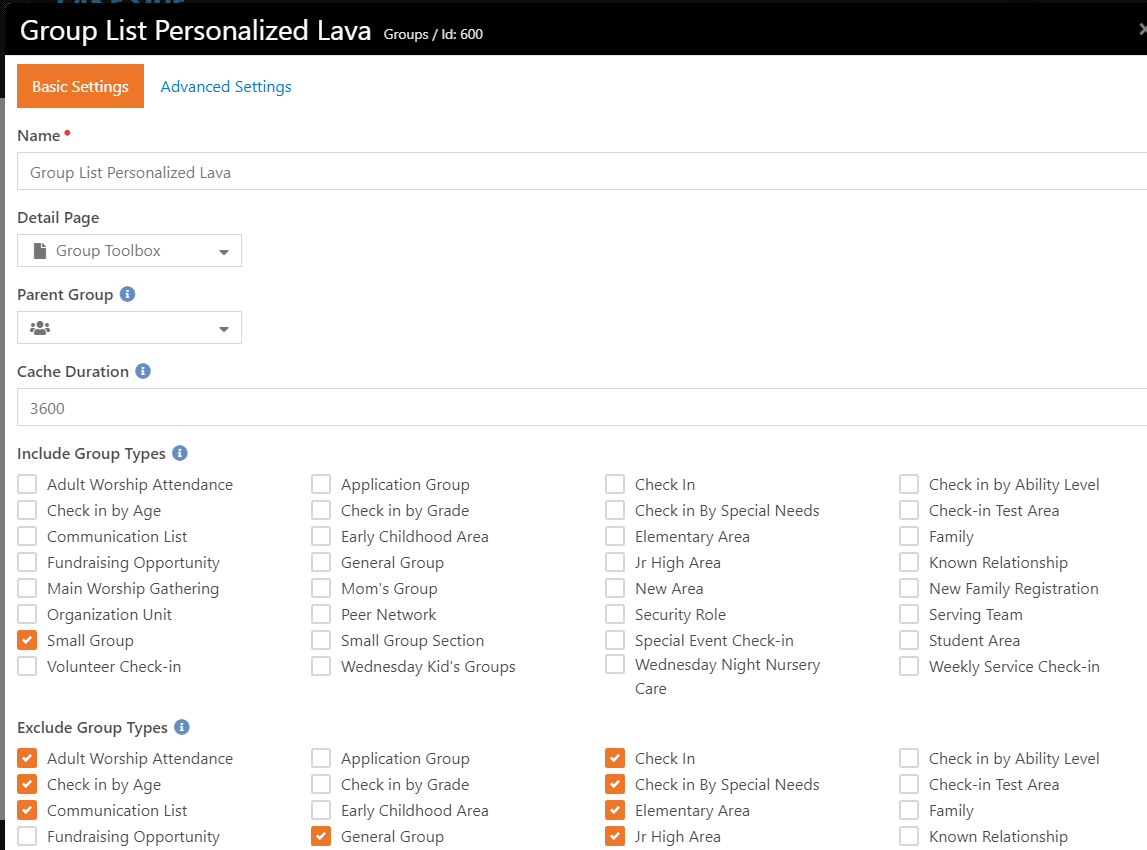Uncheck Check in By Special Needs in Exclude list

tap(615, 784)
